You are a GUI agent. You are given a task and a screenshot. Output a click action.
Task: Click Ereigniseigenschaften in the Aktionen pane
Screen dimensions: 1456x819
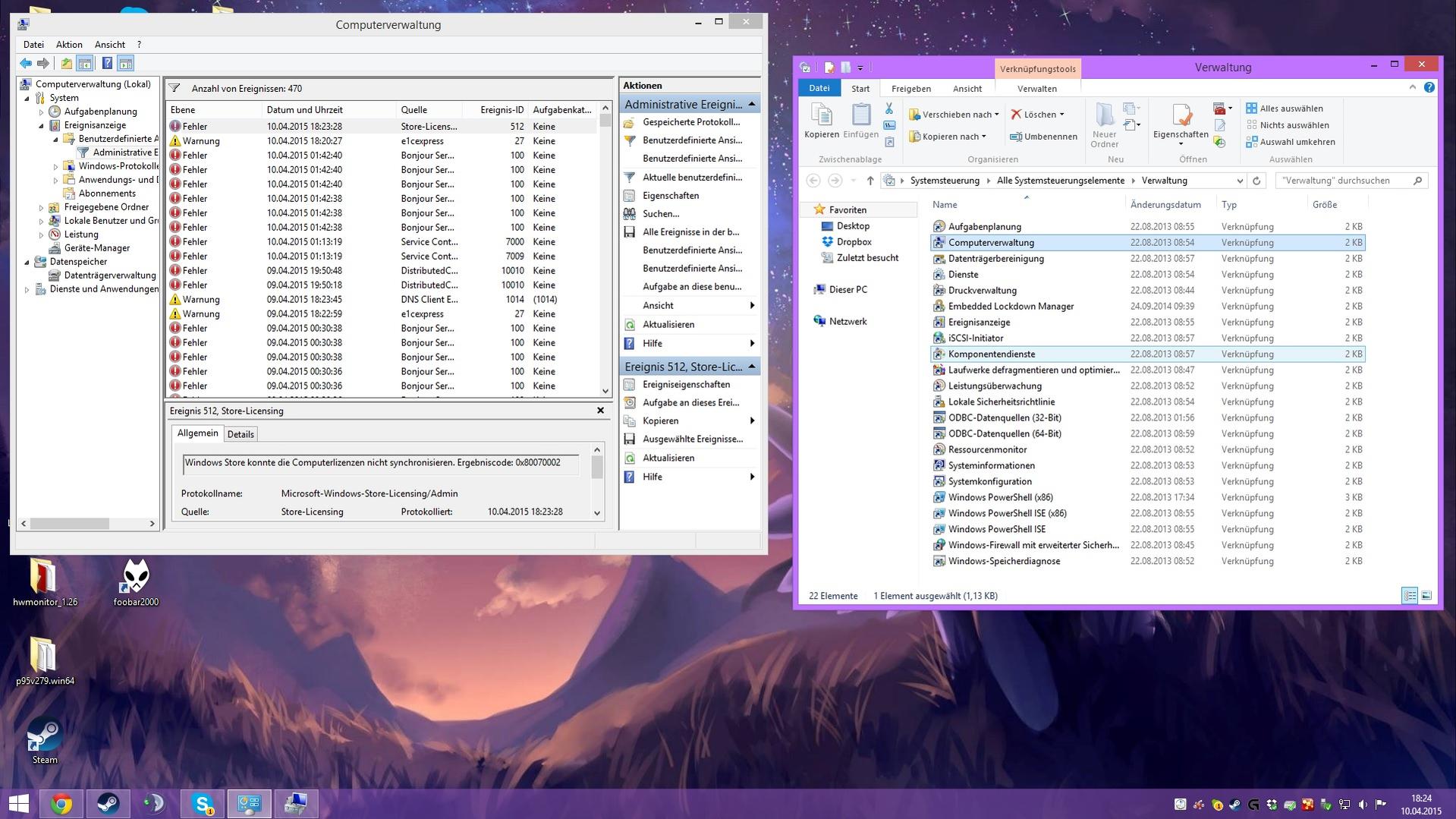click(686, 385)
